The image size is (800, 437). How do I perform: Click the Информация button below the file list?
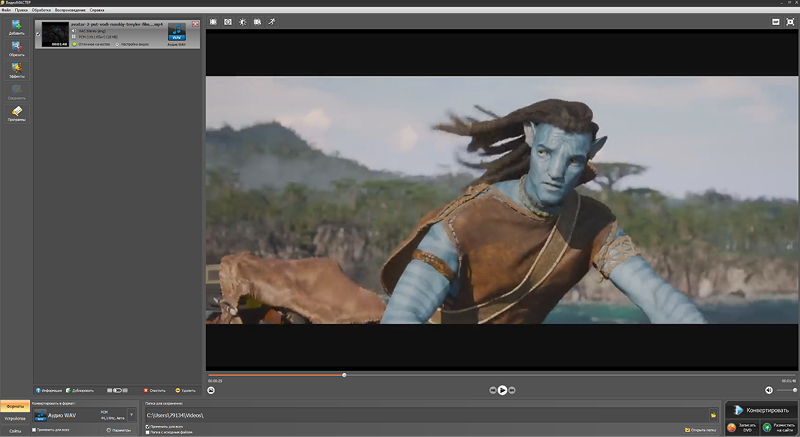click(x=49, y=391)
